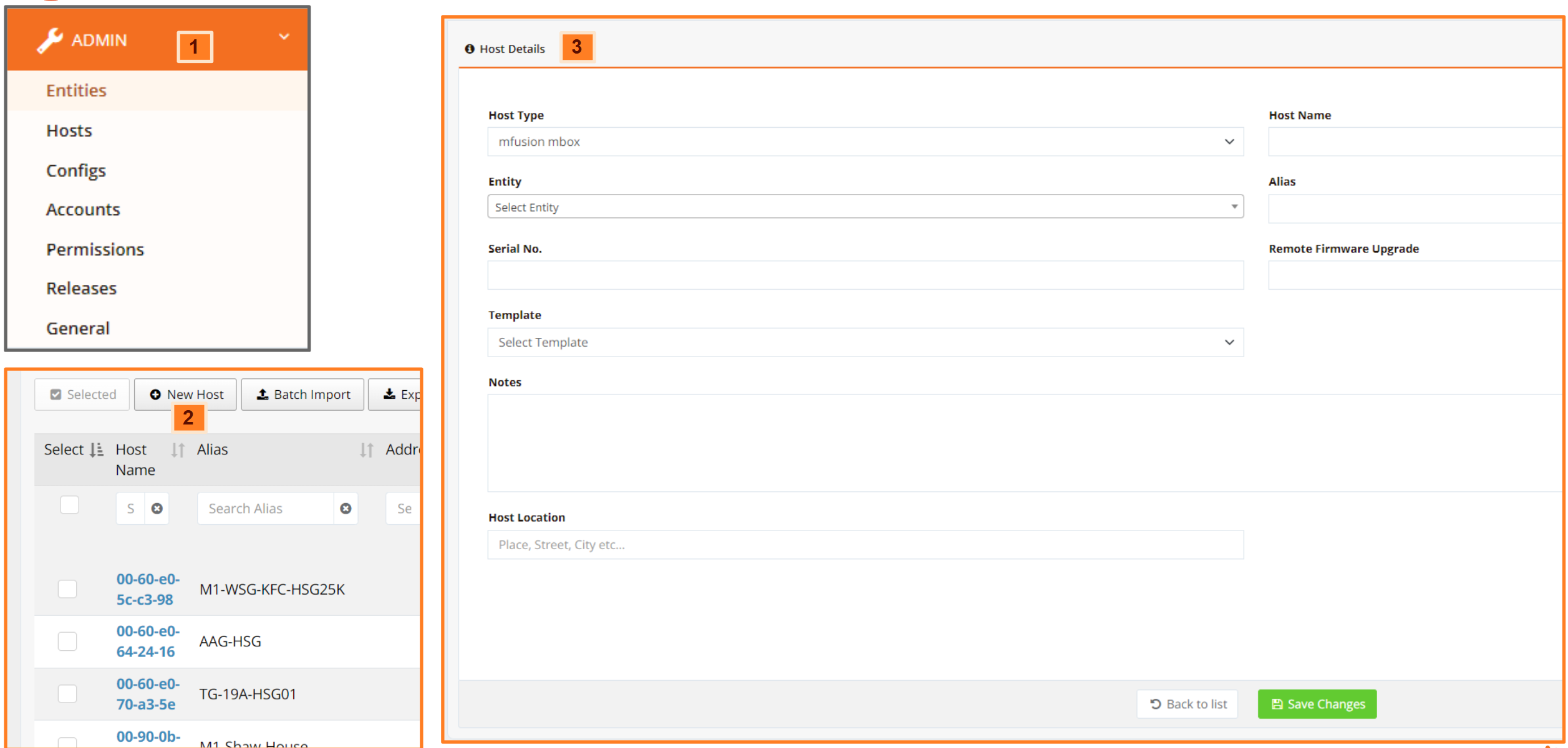Click the Host Details info icon
This screenshot has width=1568, height=748.
click(x=470, y=49)
